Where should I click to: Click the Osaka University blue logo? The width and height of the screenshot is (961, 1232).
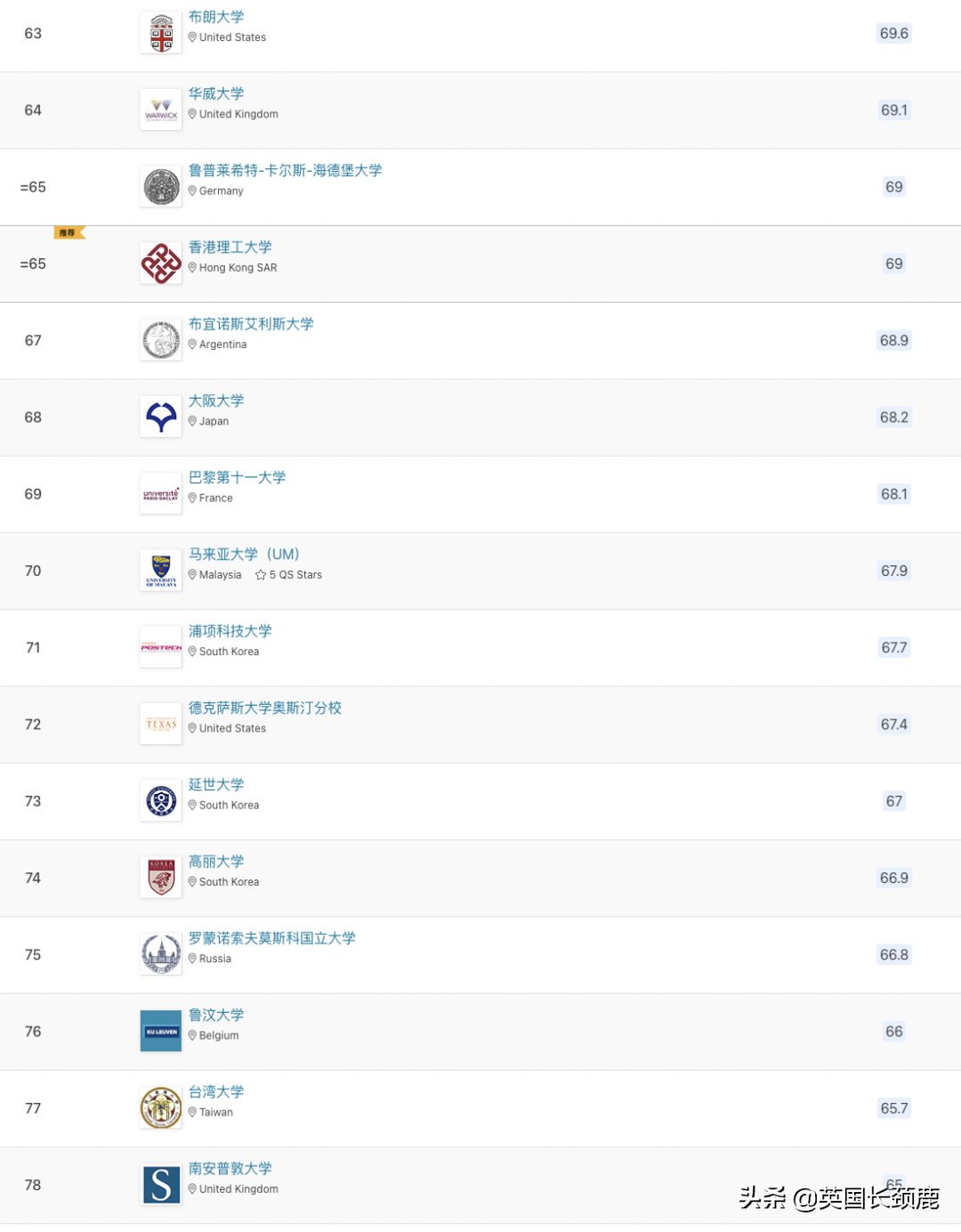[x=161, y=417]
